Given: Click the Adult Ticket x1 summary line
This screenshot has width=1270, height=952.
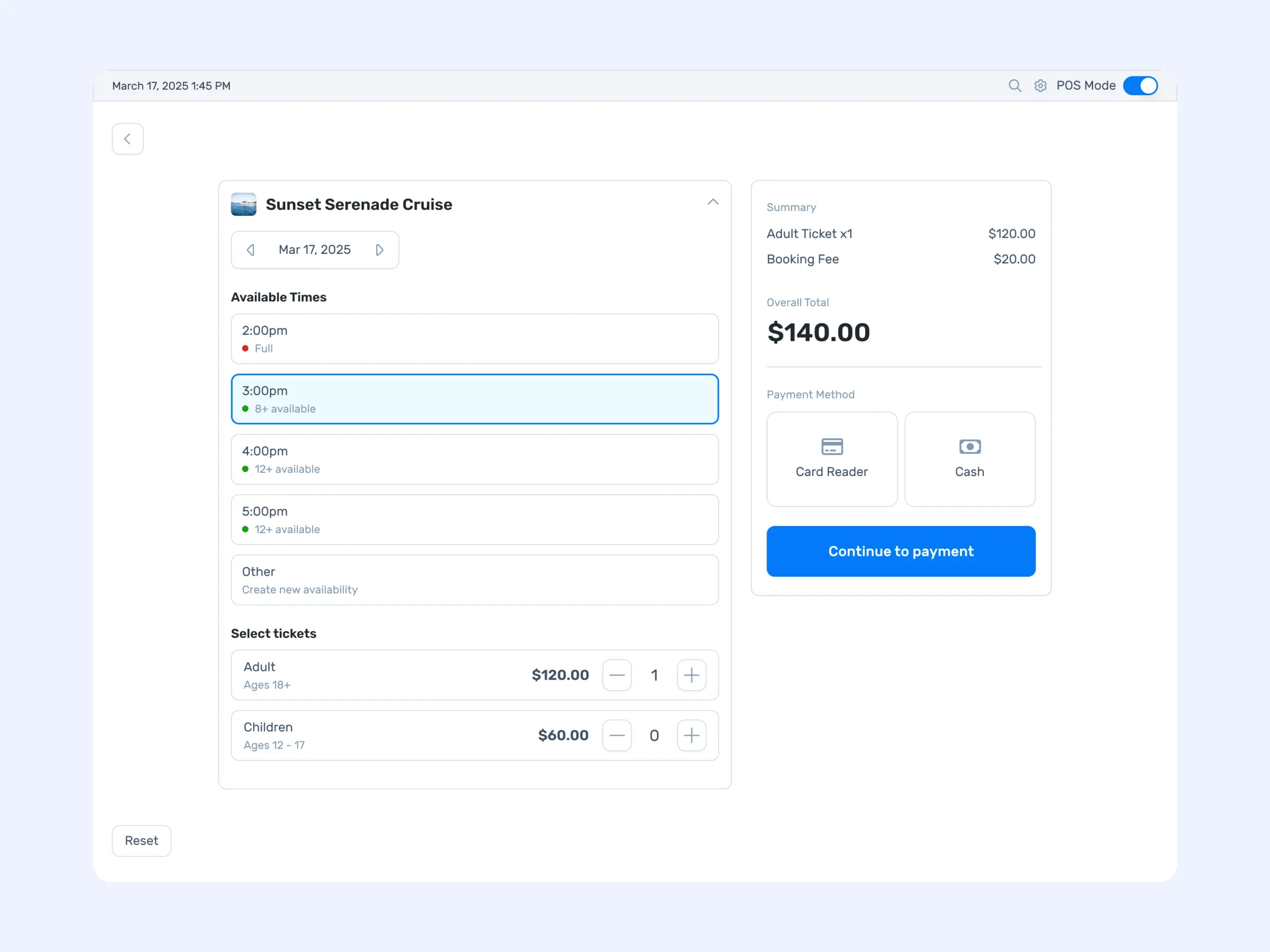Looking at the screenshot, I should tap(901, 234).
